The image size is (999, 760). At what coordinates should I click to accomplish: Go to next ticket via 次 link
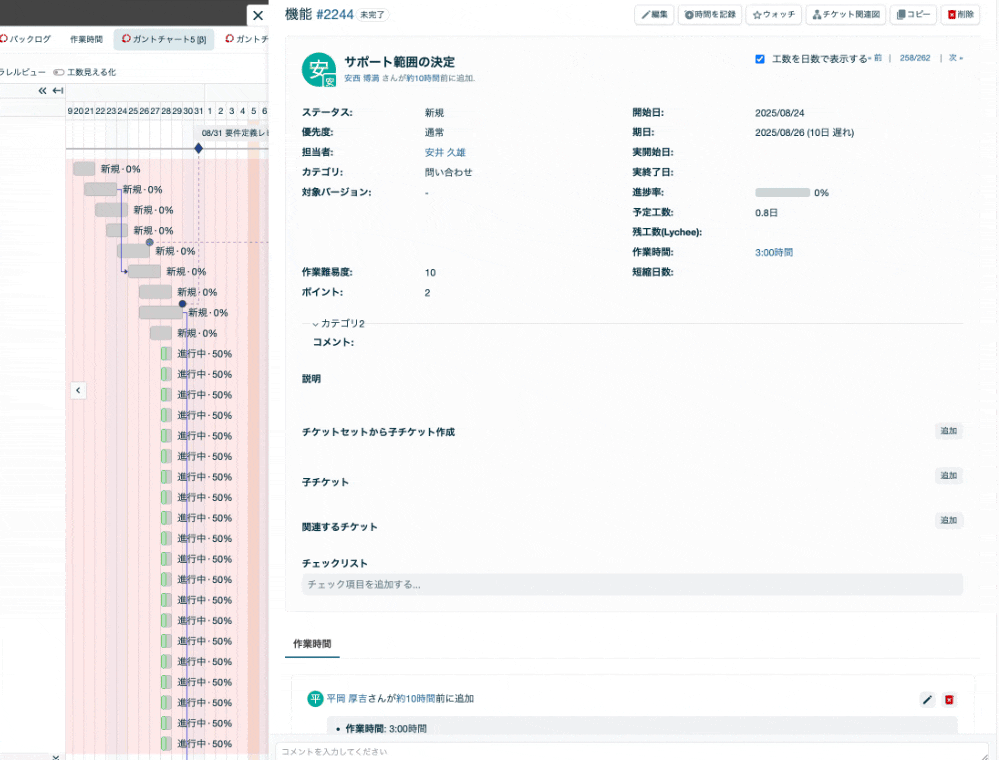pyautogui.click(x=955, y=58)
